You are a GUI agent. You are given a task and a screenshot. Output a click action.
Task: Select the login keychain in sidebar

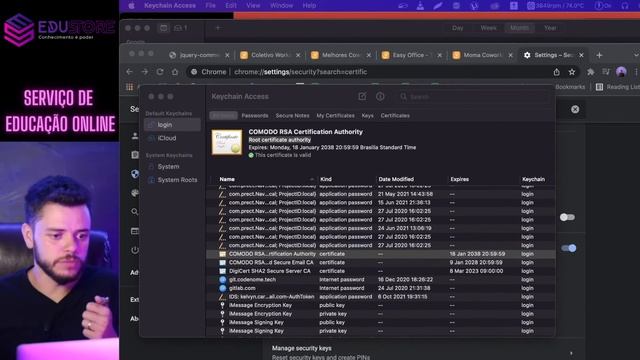172,125
